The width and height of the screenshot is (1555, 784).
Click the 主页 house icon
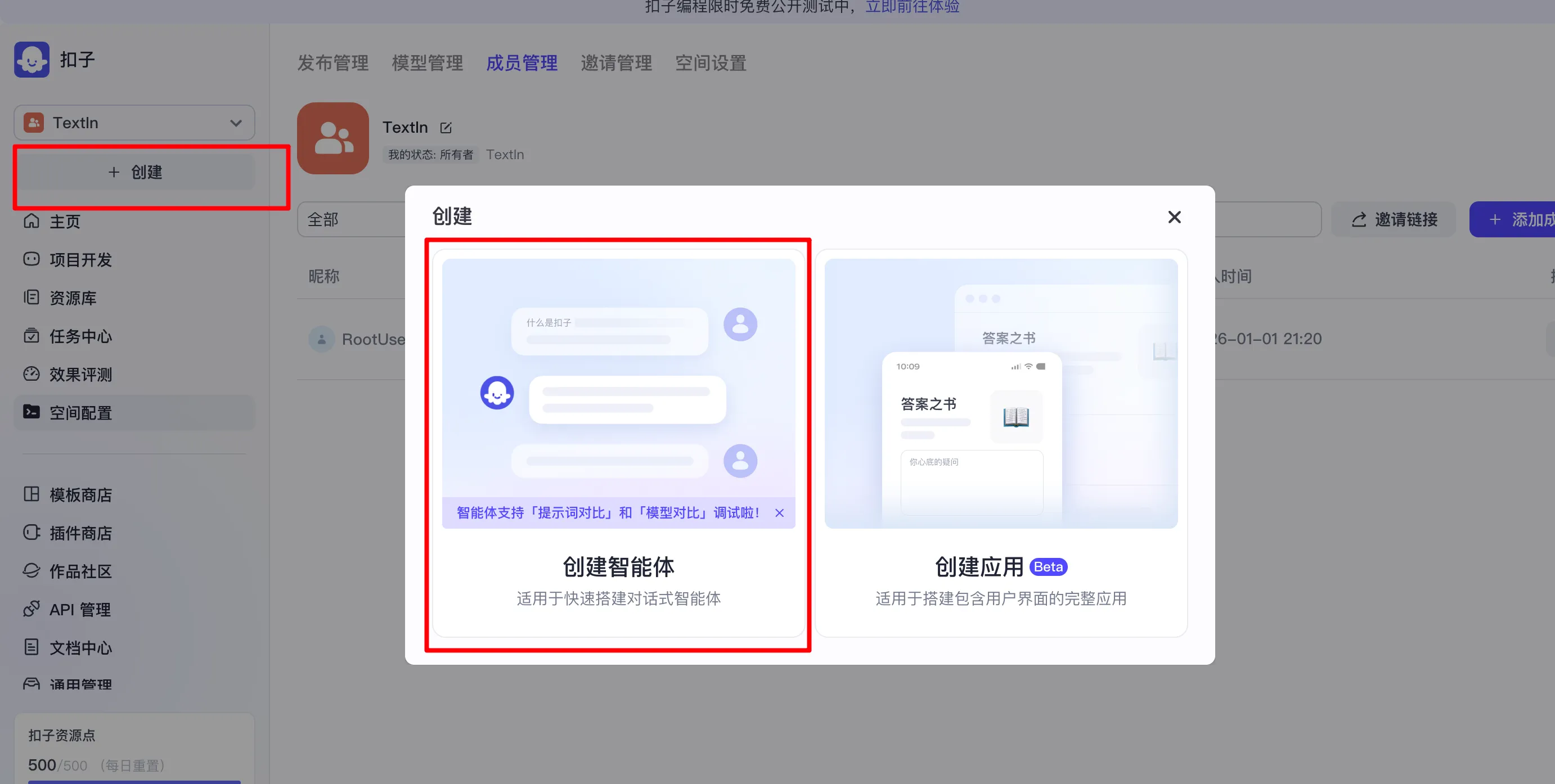pos(32,221)
